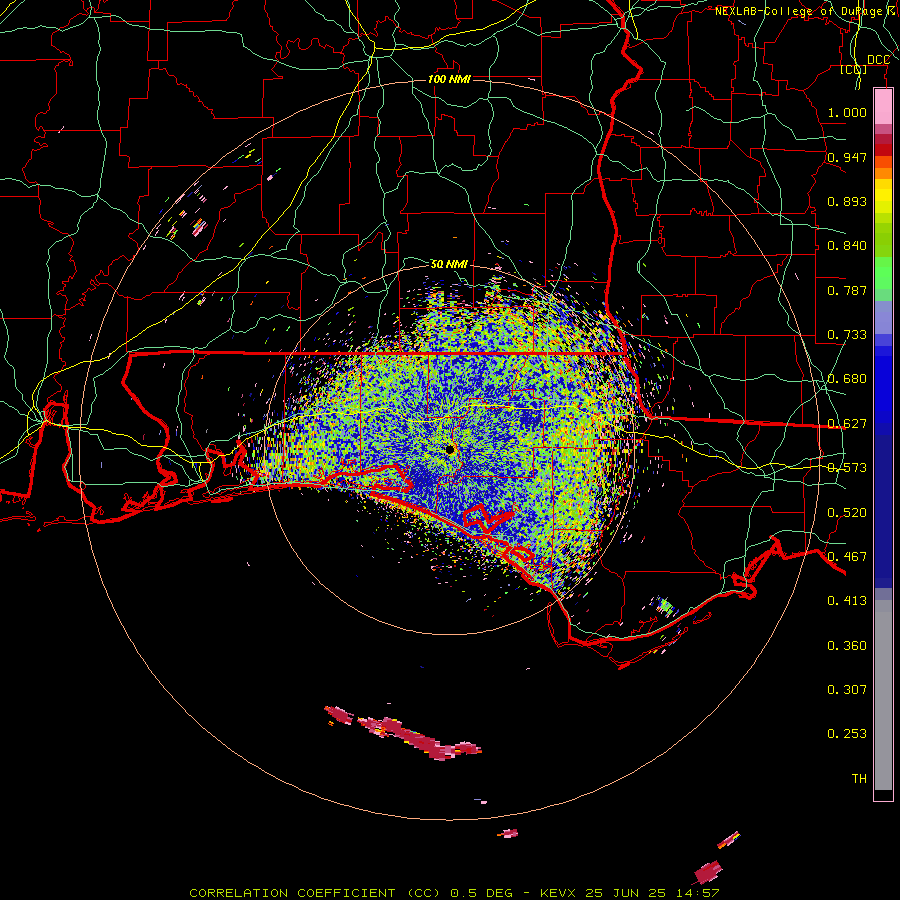Pick the 0.787 legend value
The width and height of the screenshot is (900, 900).
(847, 290)
